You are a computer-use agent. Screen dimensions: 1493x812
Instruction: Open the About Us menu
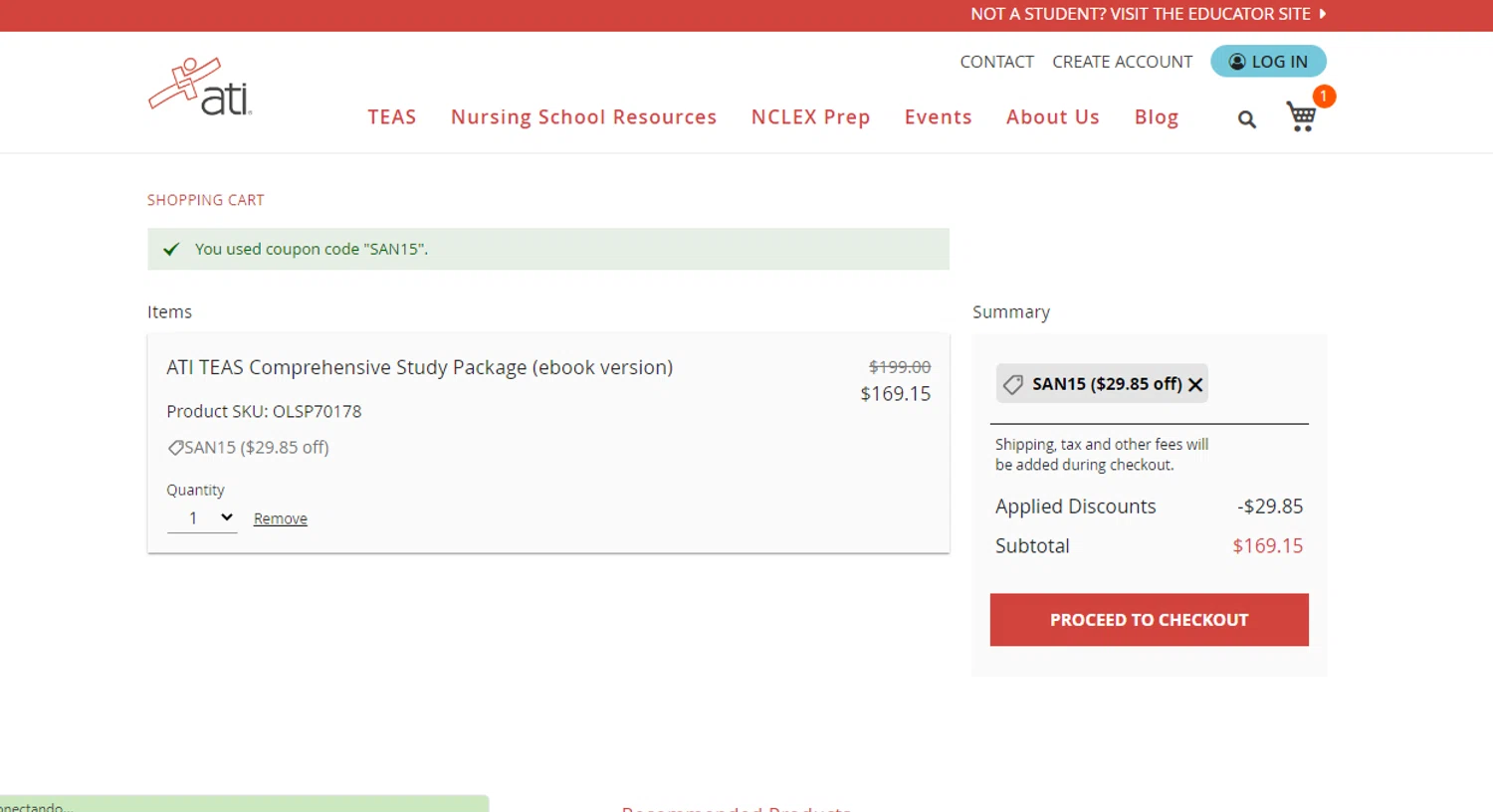1052,117
